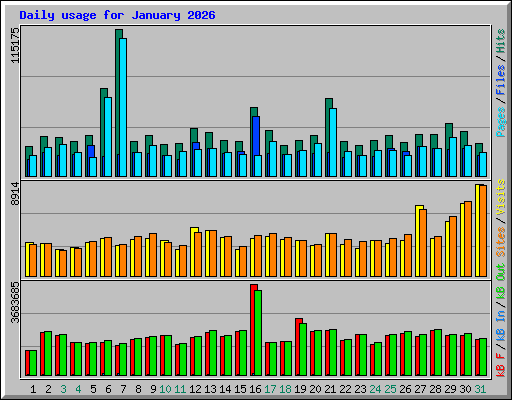Click the 'Files' legend label

pyautogui.click(x=501, y=80)
